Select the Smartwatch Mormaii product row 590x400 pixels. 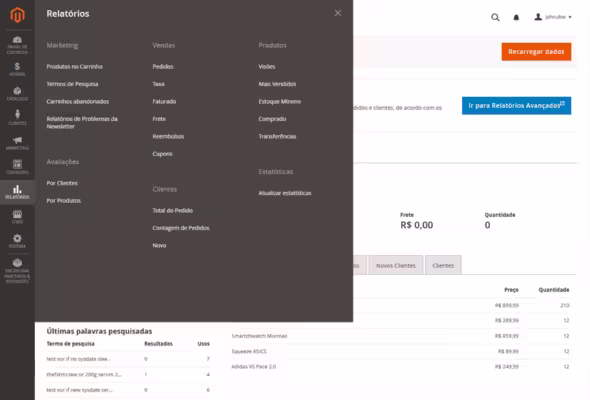pyautogui.click(x=400, y=336)
